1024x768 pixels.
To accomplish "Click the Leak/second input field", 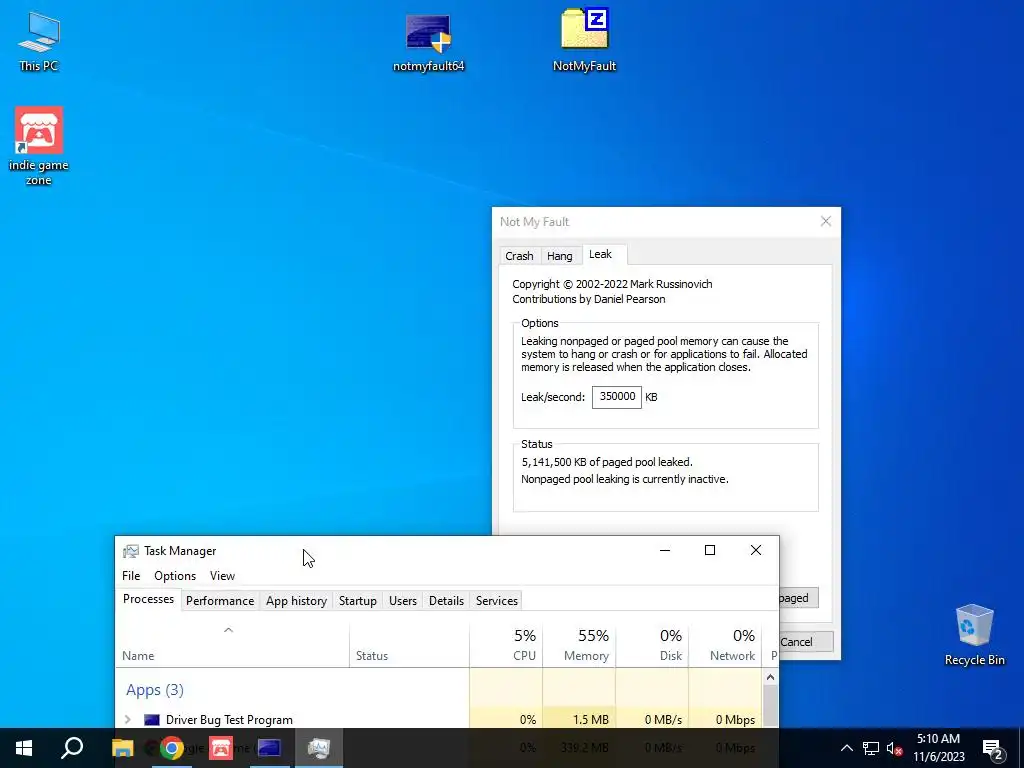I will (x=616, y=396).
